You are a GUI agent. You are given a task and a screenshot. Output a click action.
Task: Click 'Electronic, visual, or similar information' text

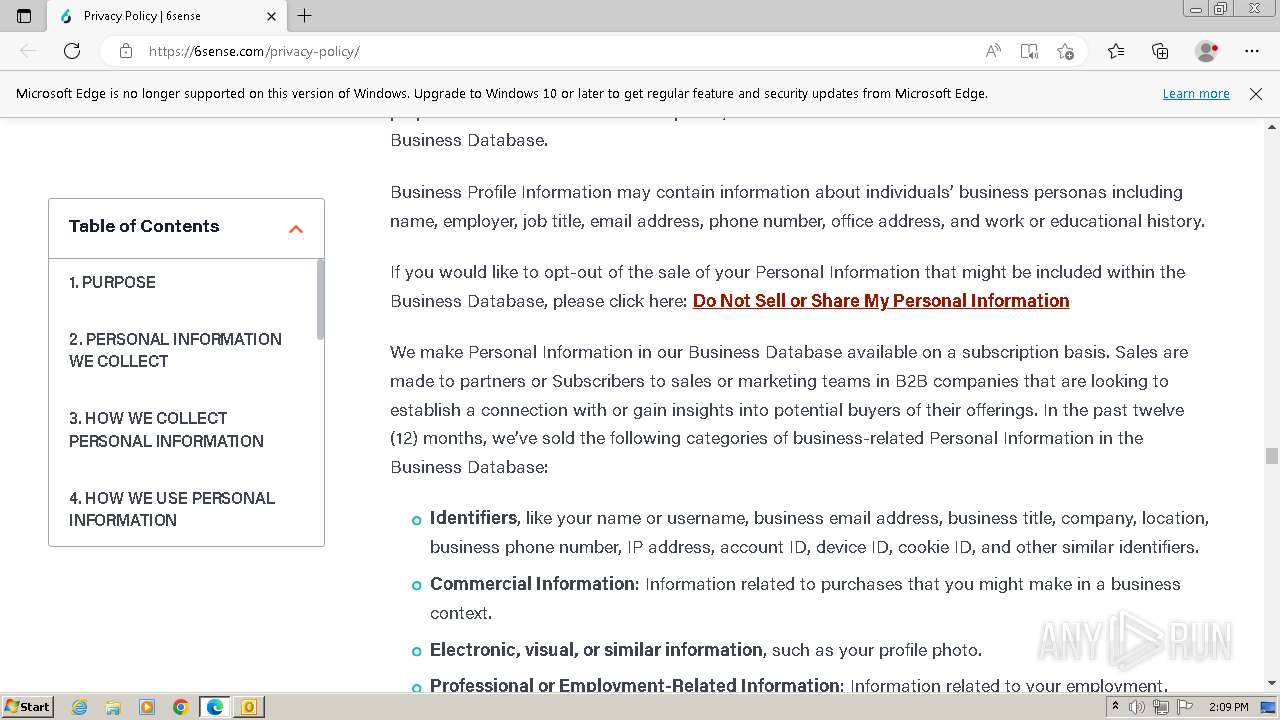click(596, 650)
